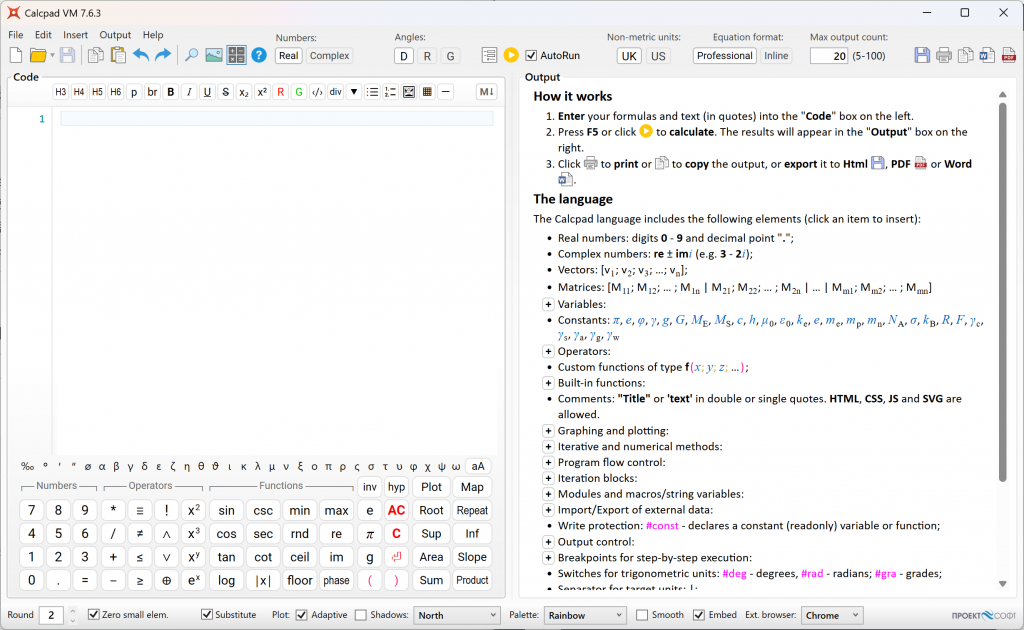1024x630 pixels.
Task: Apply Italic formatting in Code toolbar
Action: (x=189, y=92)
